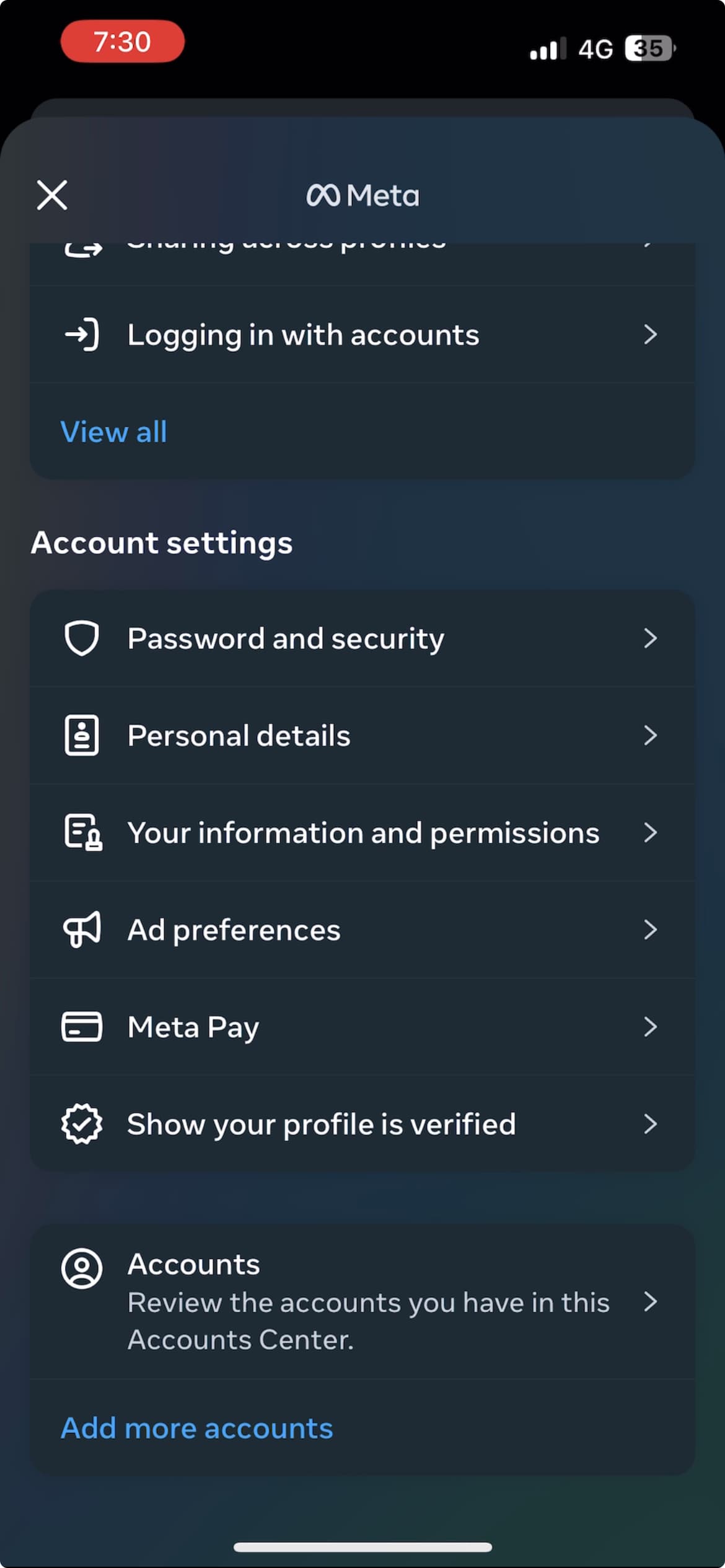
Task: Tap the ID card icon for Personal details
Action: 82,736
